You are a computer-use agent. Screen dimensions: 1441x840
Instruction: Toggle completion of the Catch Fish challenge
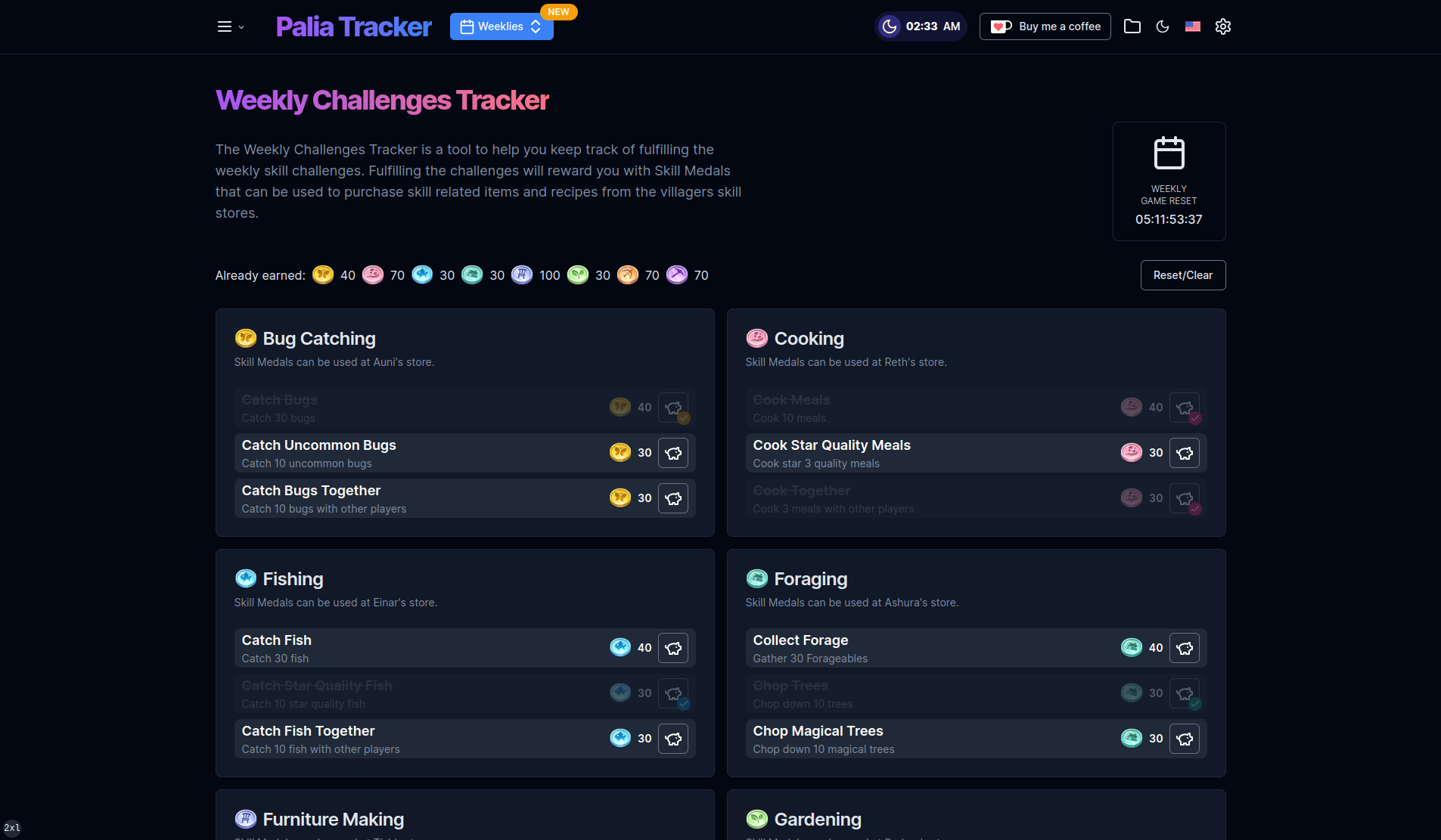click(673, 647)
